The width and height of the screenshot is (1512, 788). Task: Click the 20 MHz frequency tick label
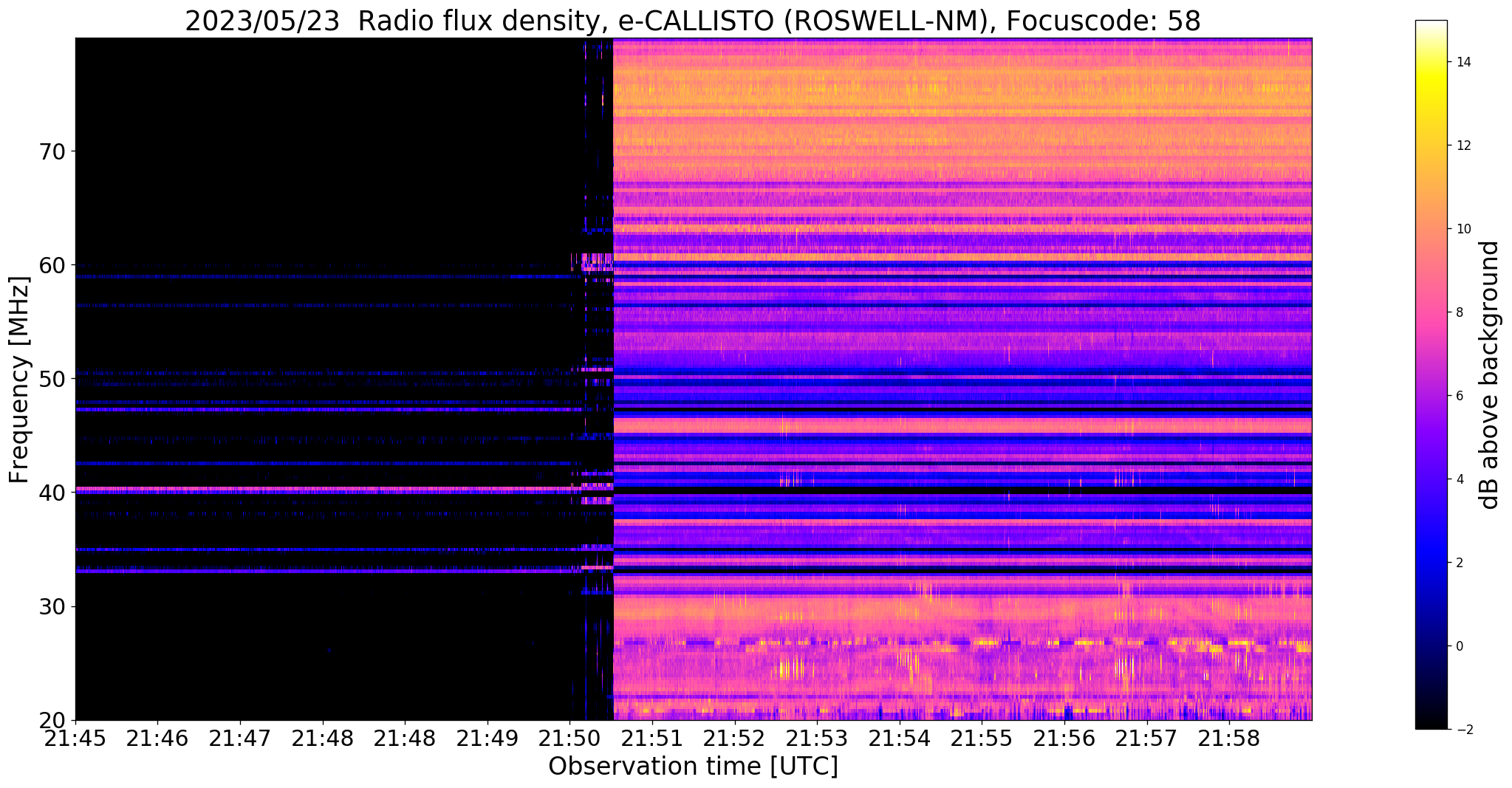pos(52,720)
